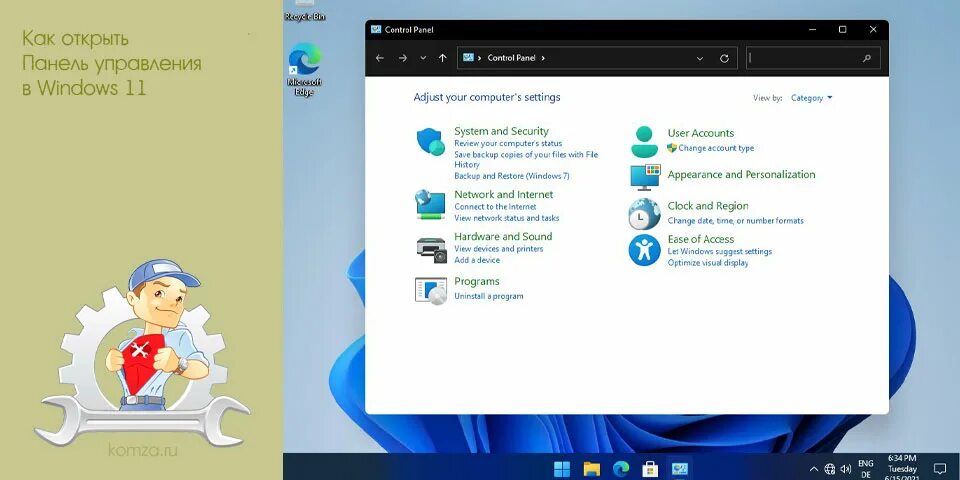Open View devices and printers link
The image size is (960, 480).
[498, 249]
